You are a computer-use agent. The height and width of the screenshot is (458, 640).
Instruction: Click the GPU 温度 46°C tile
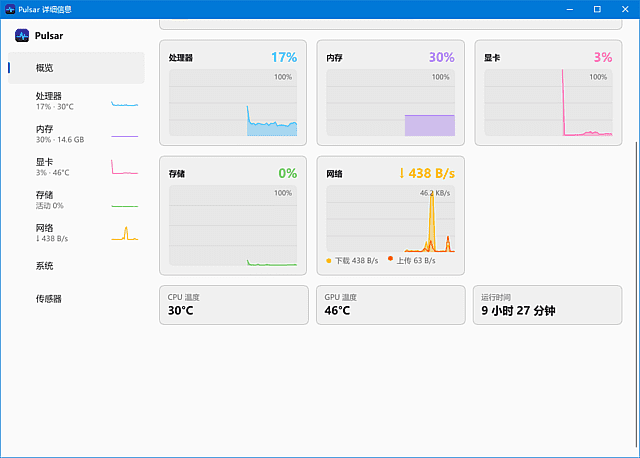(391, 305)
